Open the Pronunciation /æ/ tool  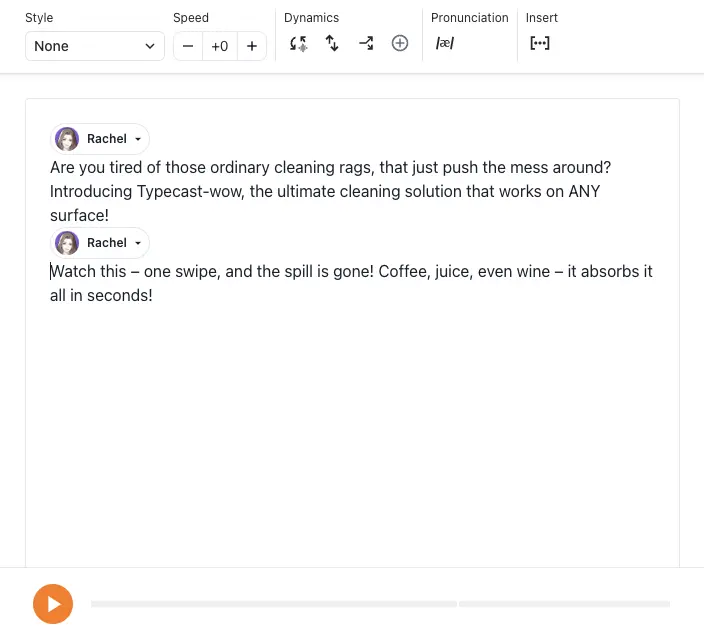pos(444,44)
